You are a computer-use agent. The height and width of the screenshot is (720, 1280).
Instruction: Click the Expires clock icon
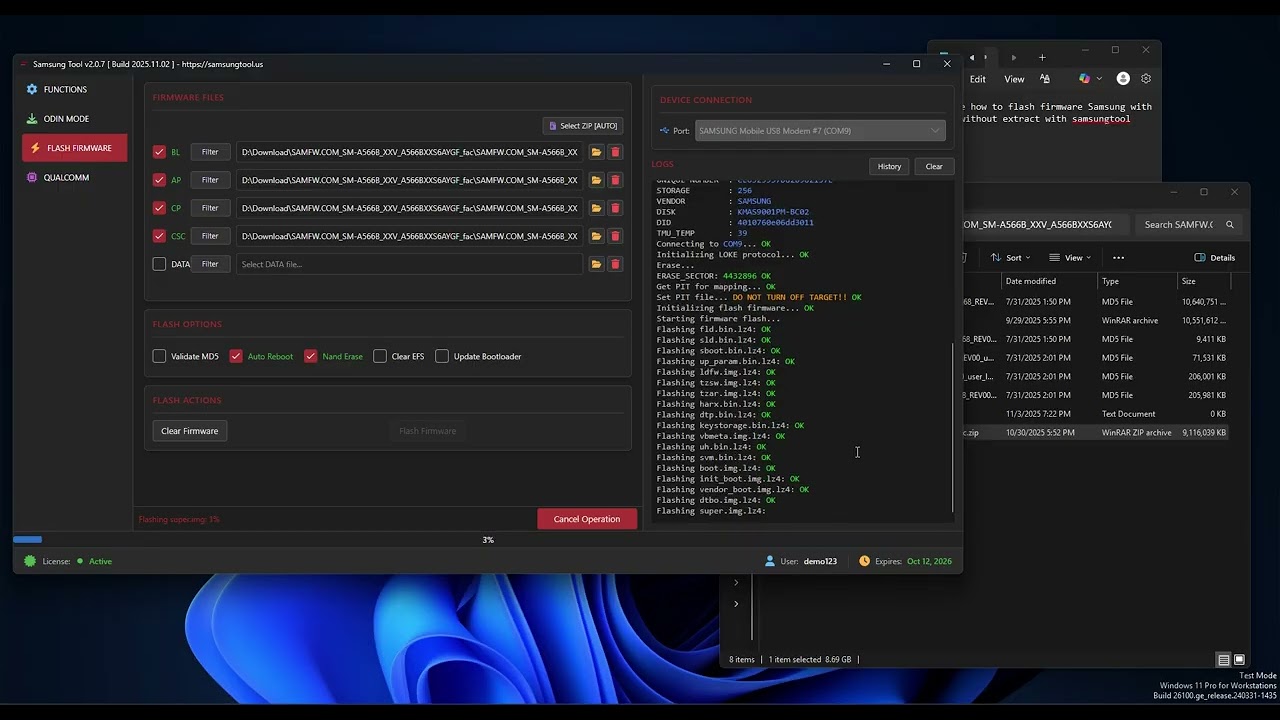865,561
